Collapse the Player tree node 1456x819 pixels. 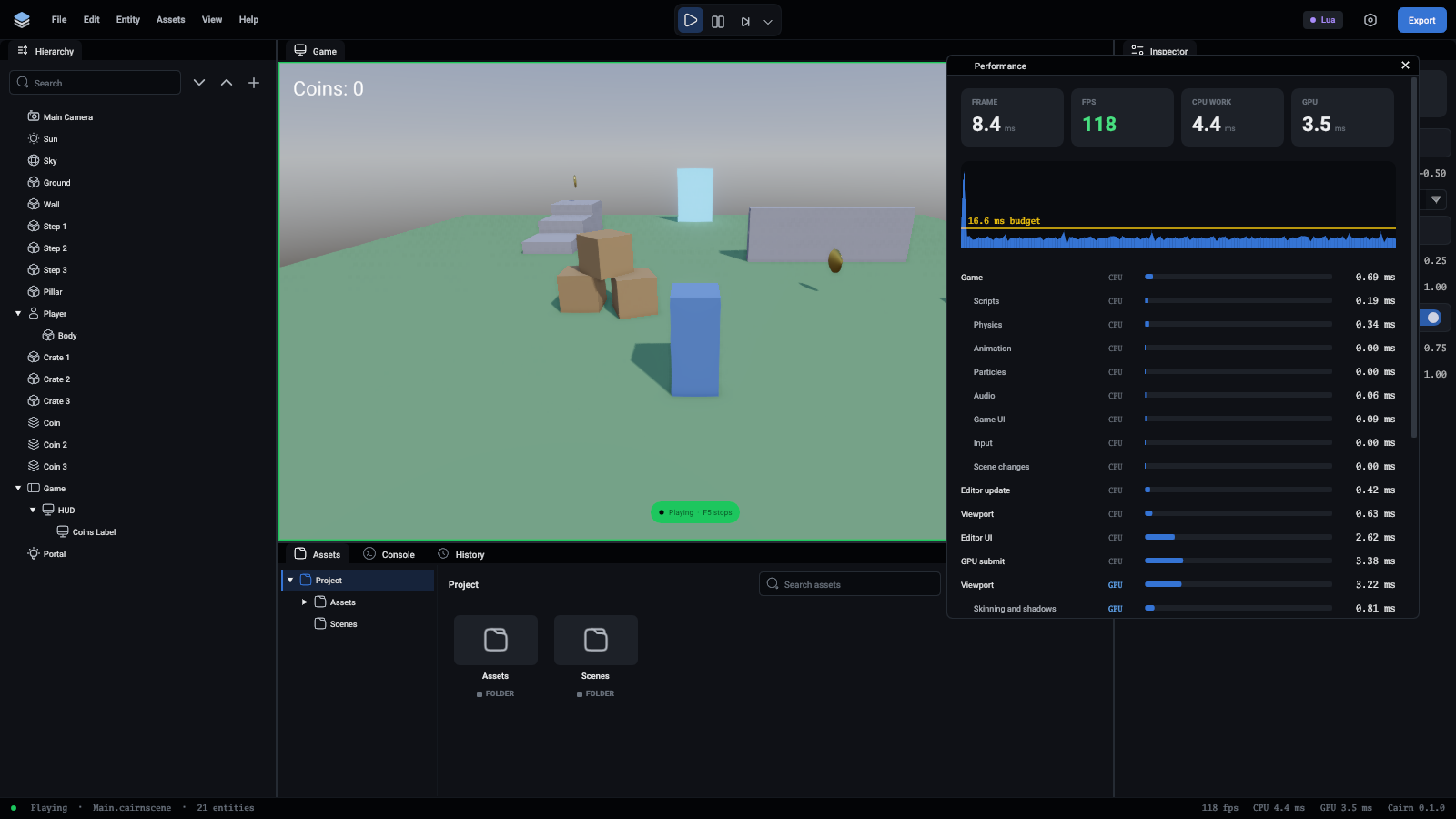click(18, 313)
